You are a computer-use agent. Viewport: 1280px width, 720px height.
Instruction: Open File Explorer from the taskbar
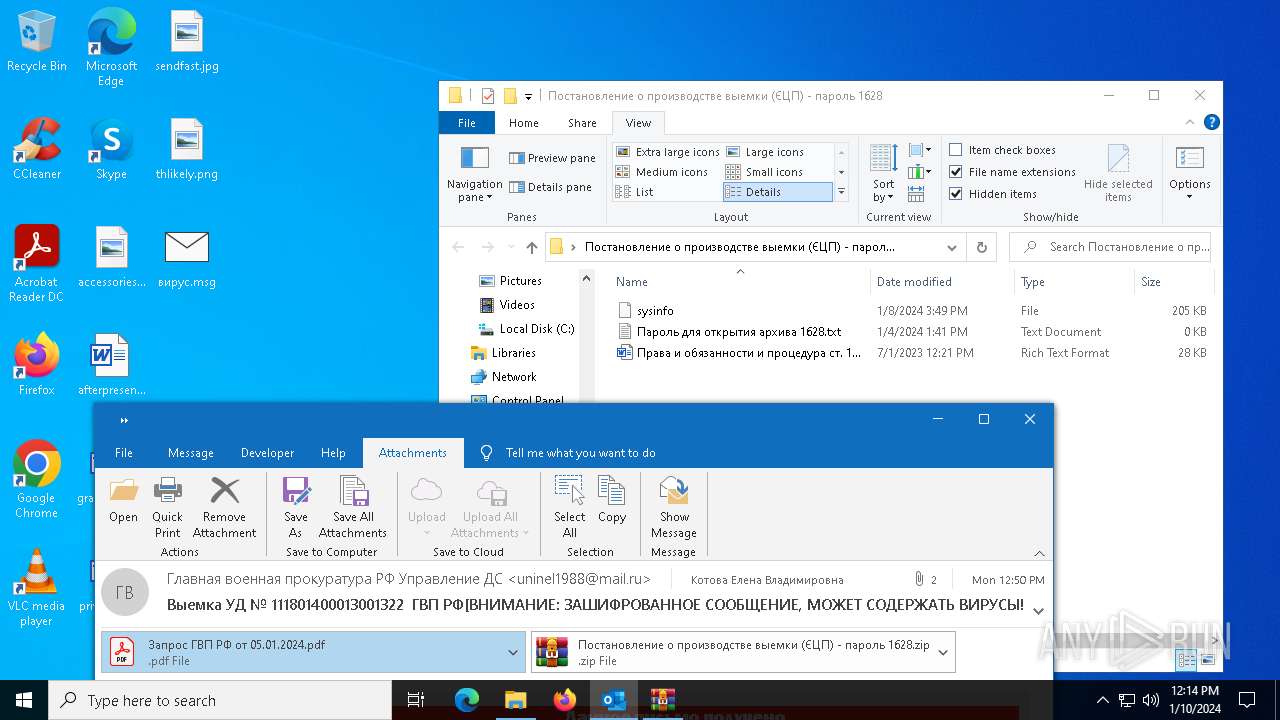(516, 700)
